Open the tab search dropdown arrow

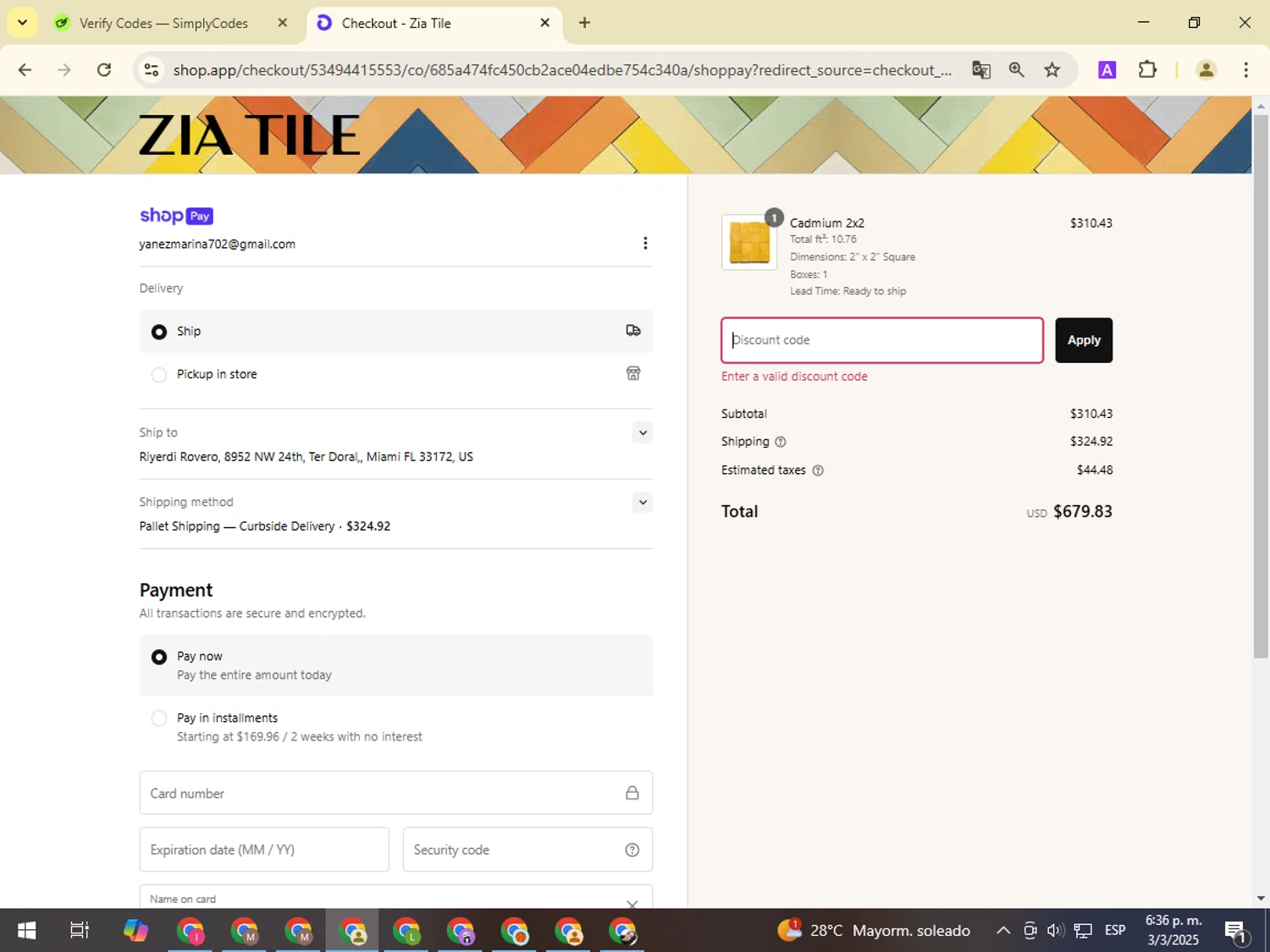(22, 23)
